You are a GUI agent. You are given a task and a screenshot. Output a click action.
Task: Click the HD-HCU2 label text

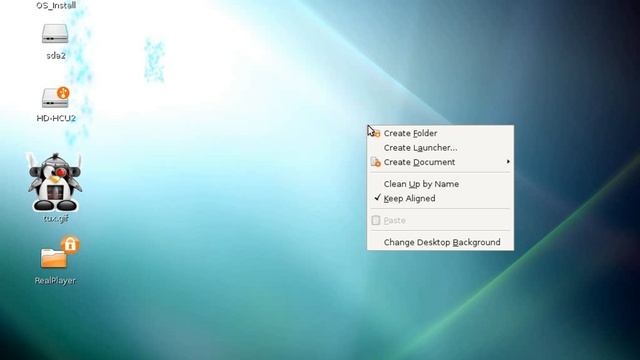click(x=56, y=118)
